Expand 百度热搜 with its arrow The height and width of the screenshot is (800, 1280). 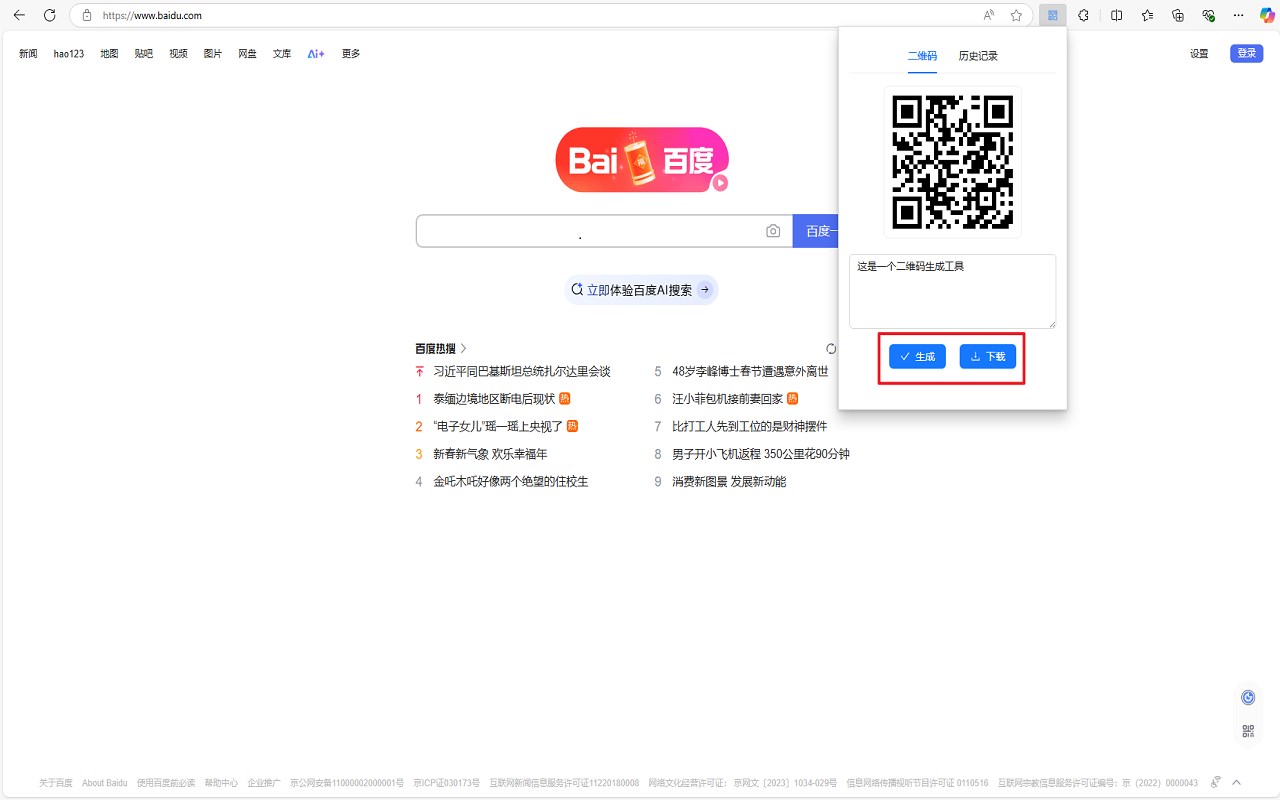pyautogui.click(x=464, y=349)
